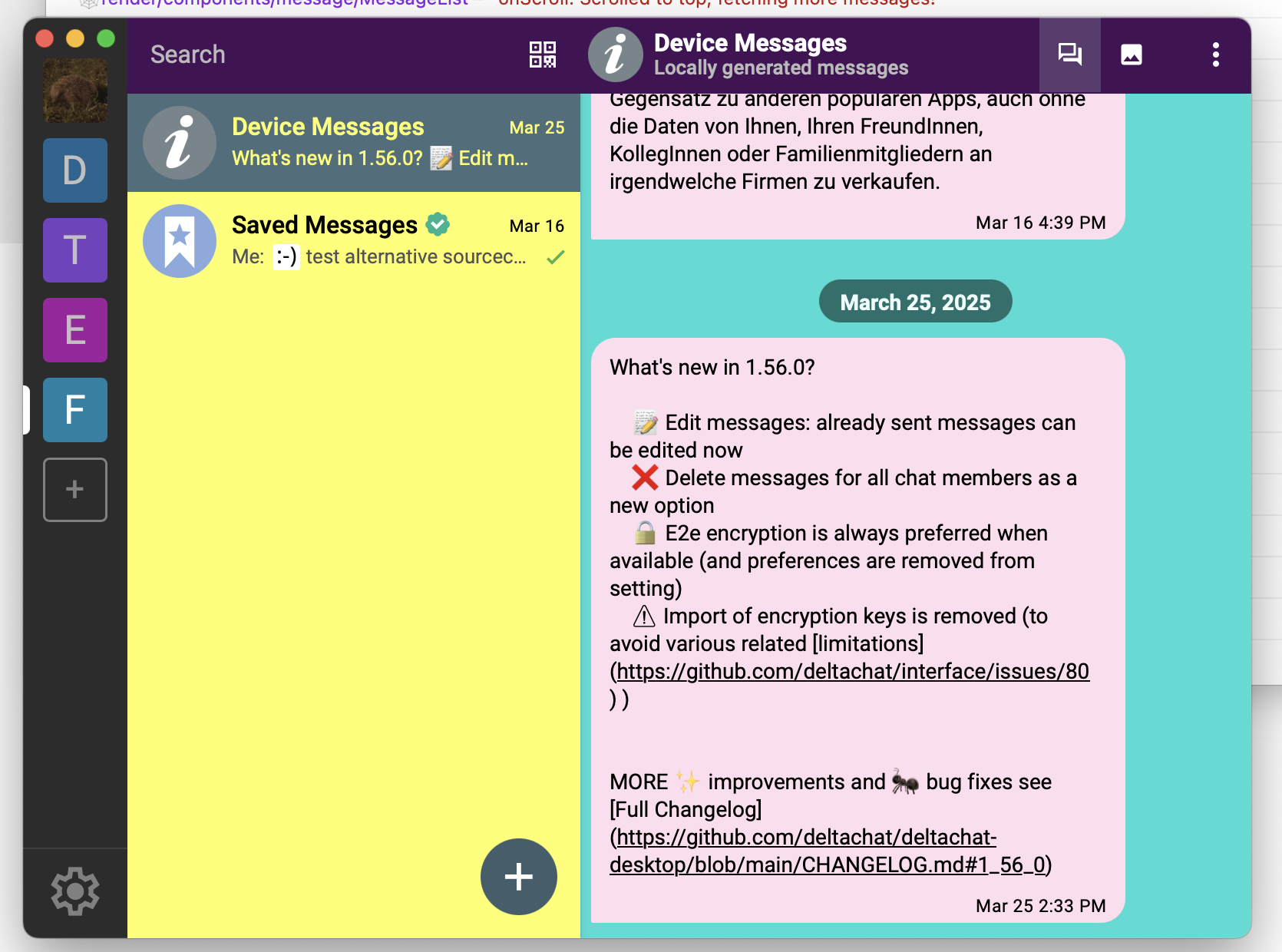Switch to the hedgehog avatar account

coord(74,91)
